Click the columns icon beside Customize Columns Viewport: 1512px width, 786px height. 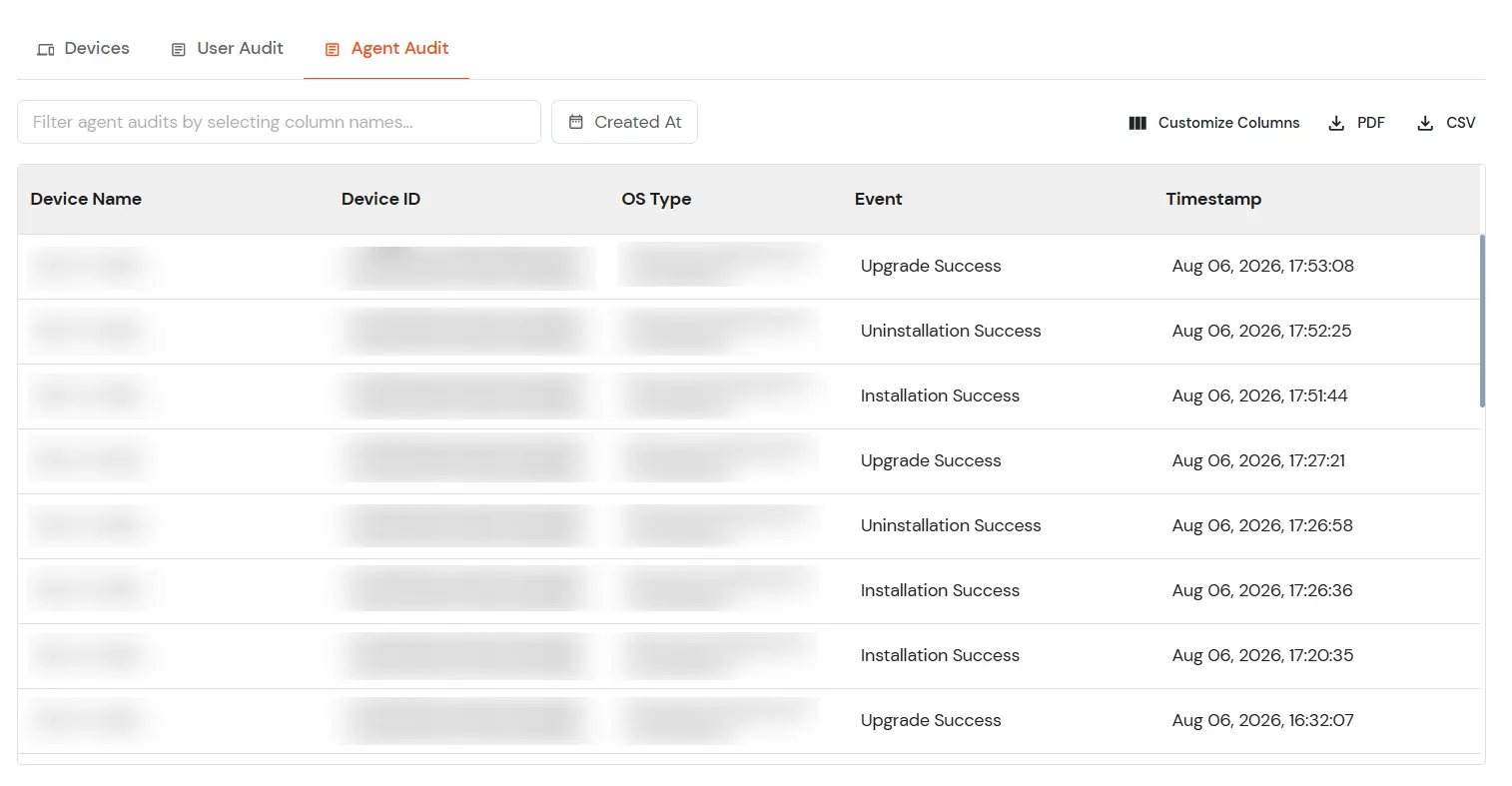1137,123
